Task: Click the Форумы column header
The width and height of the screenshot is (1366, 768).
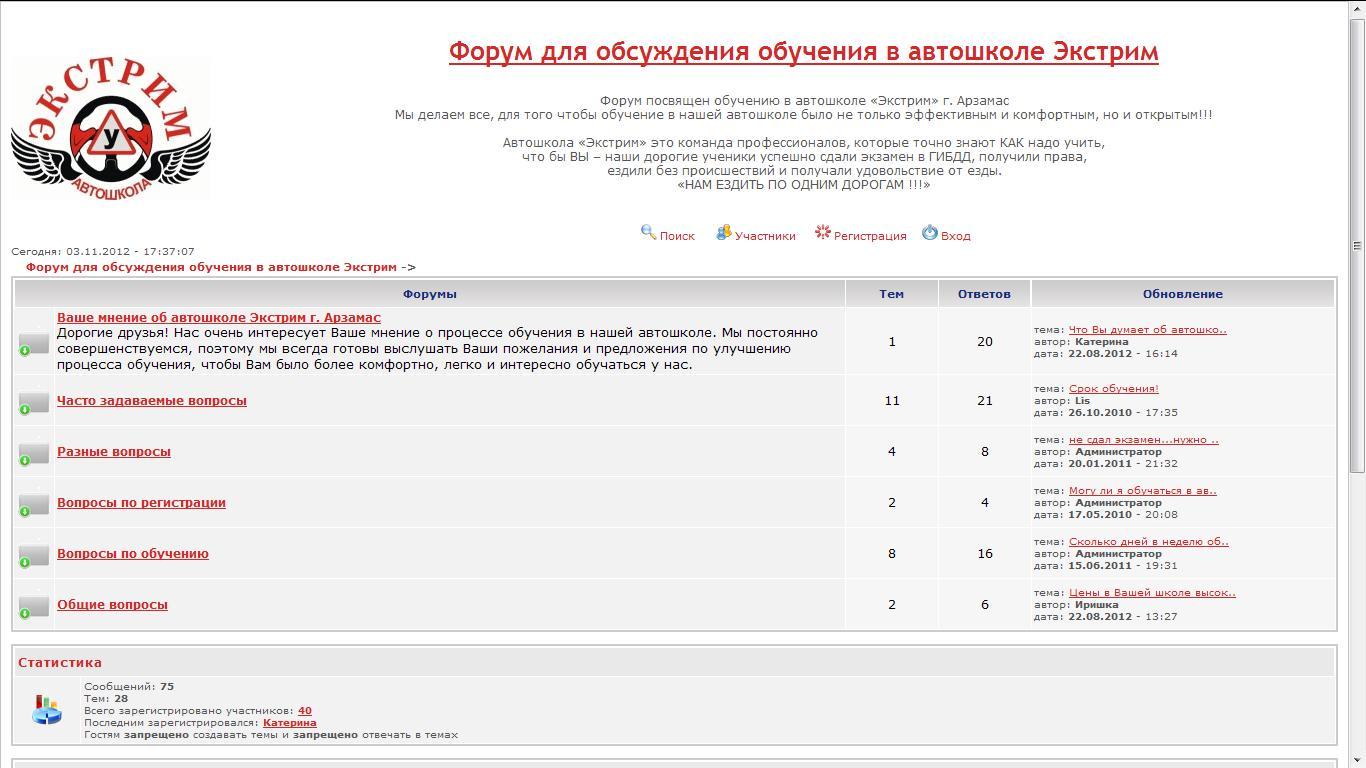Action: click(430, 294)
